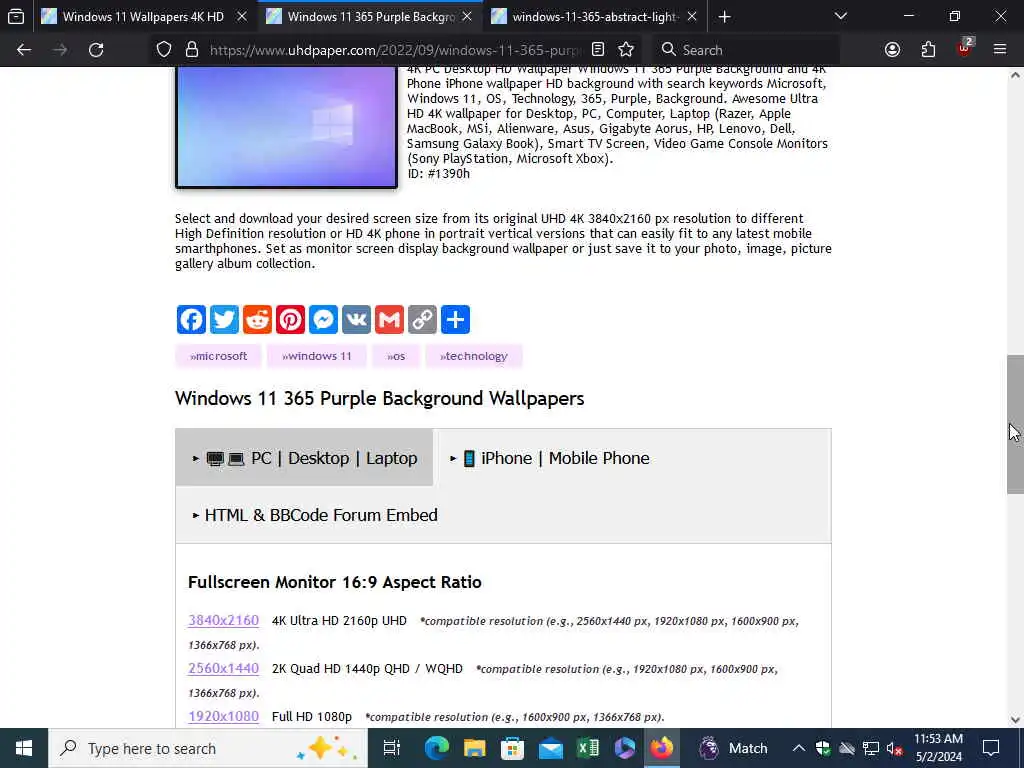Image resolution: width=1024 pixels, height=768 pixels.
Task: Close the windows-11-365-abstract-light tab
Action: coord(692,17)
